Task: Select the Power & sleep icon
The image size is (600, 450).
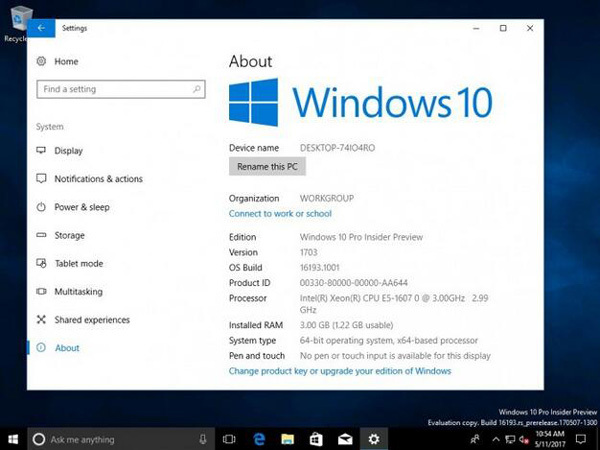Action: pos(41,207)
